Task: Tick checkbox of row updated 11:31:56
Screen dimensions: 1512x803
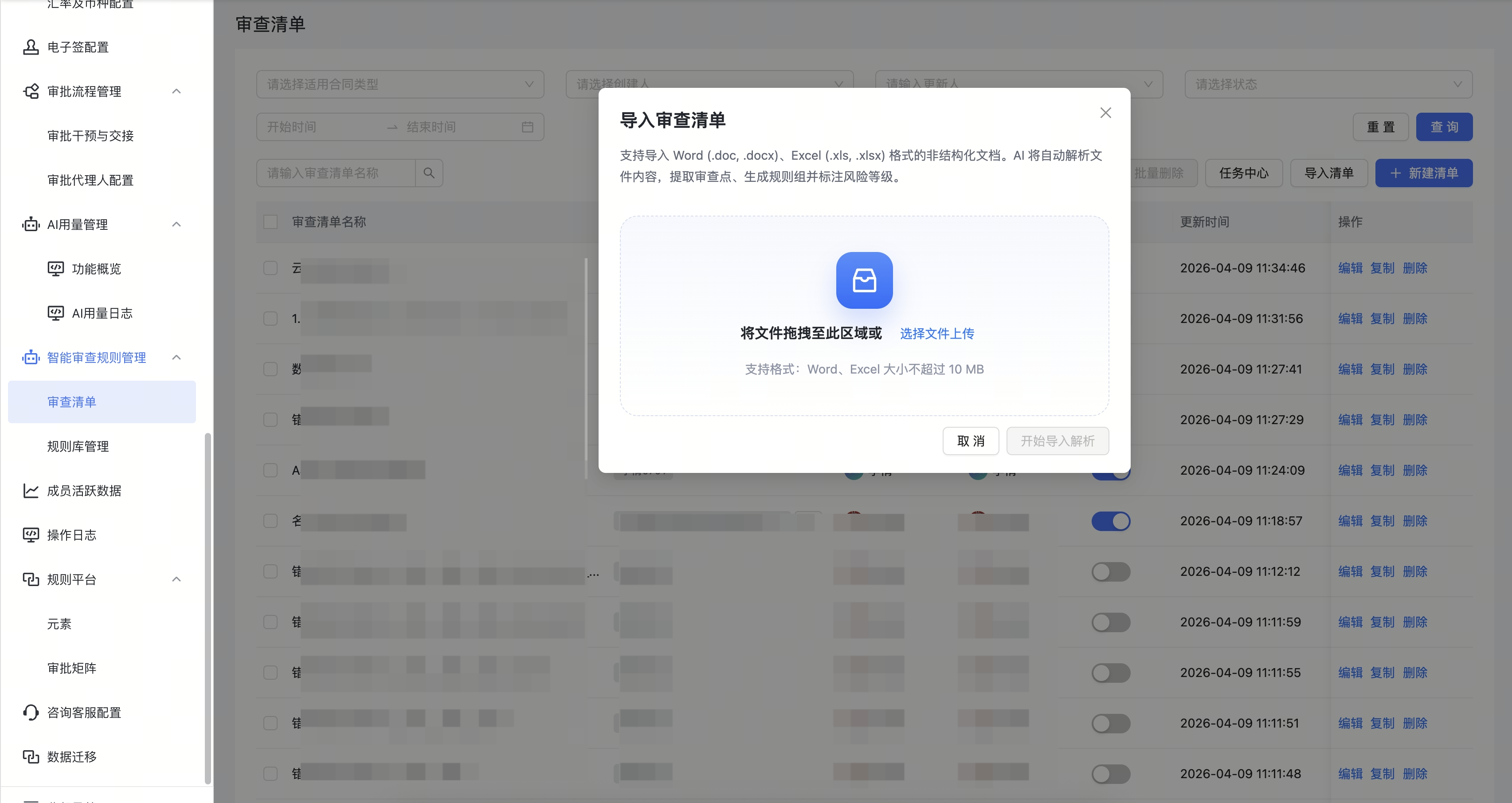Action: [x=270, y=319]
